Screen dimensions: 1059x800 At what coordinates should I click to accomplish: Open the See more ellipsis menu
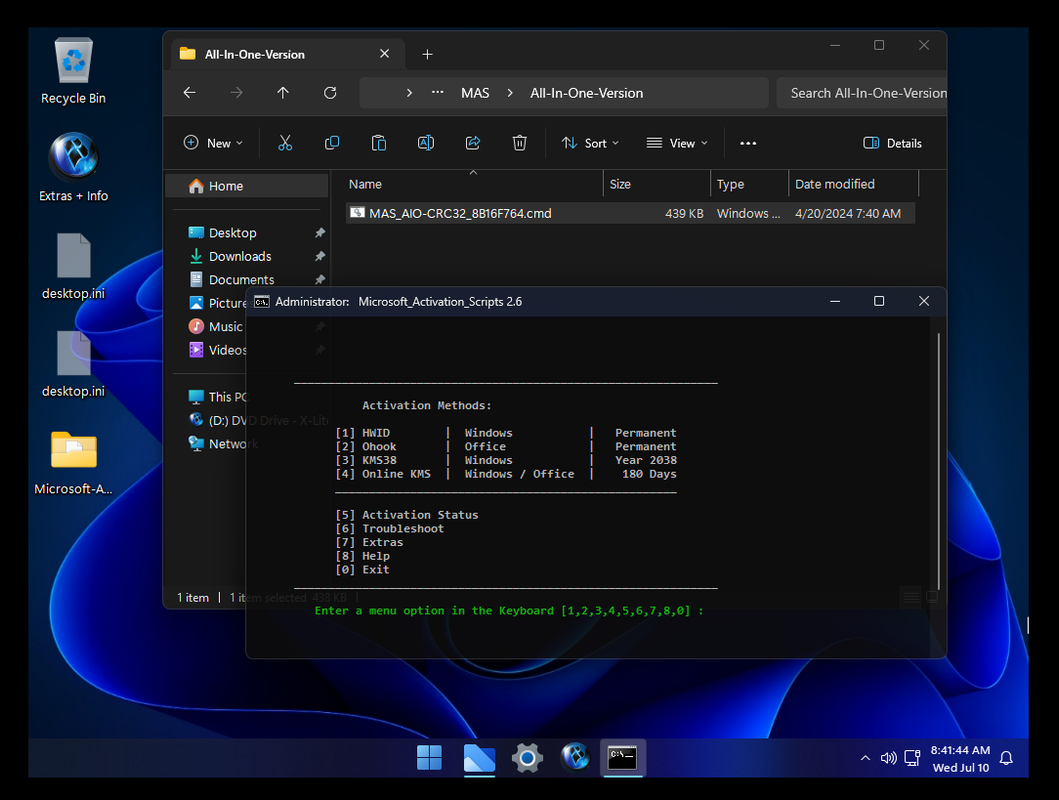point(748,143)
